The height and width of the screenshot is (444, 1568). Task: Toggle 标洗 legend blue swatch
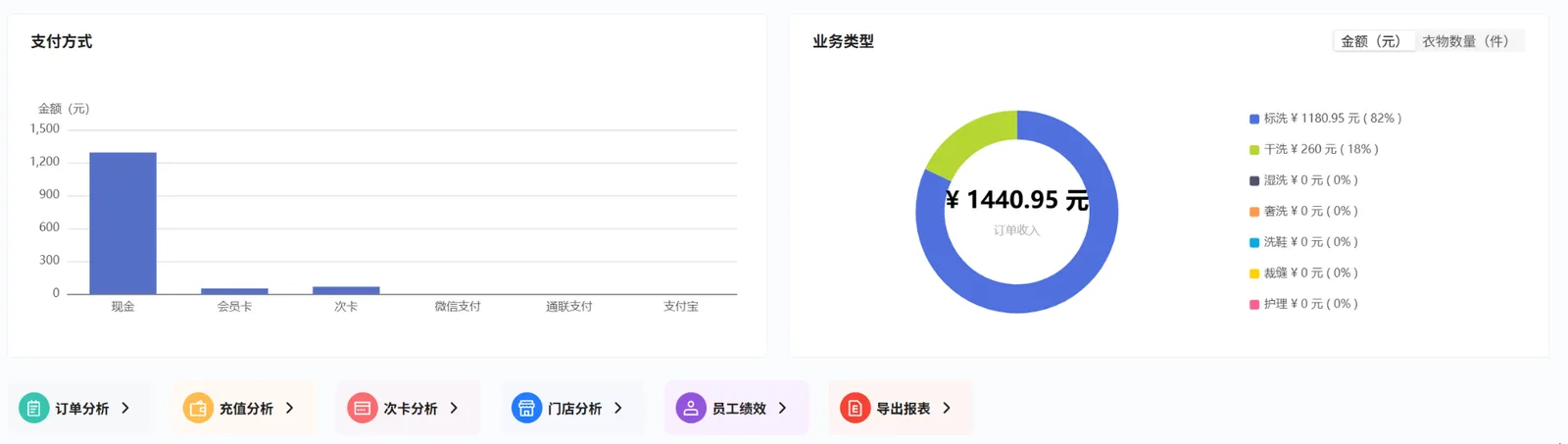coord(1254,119)
